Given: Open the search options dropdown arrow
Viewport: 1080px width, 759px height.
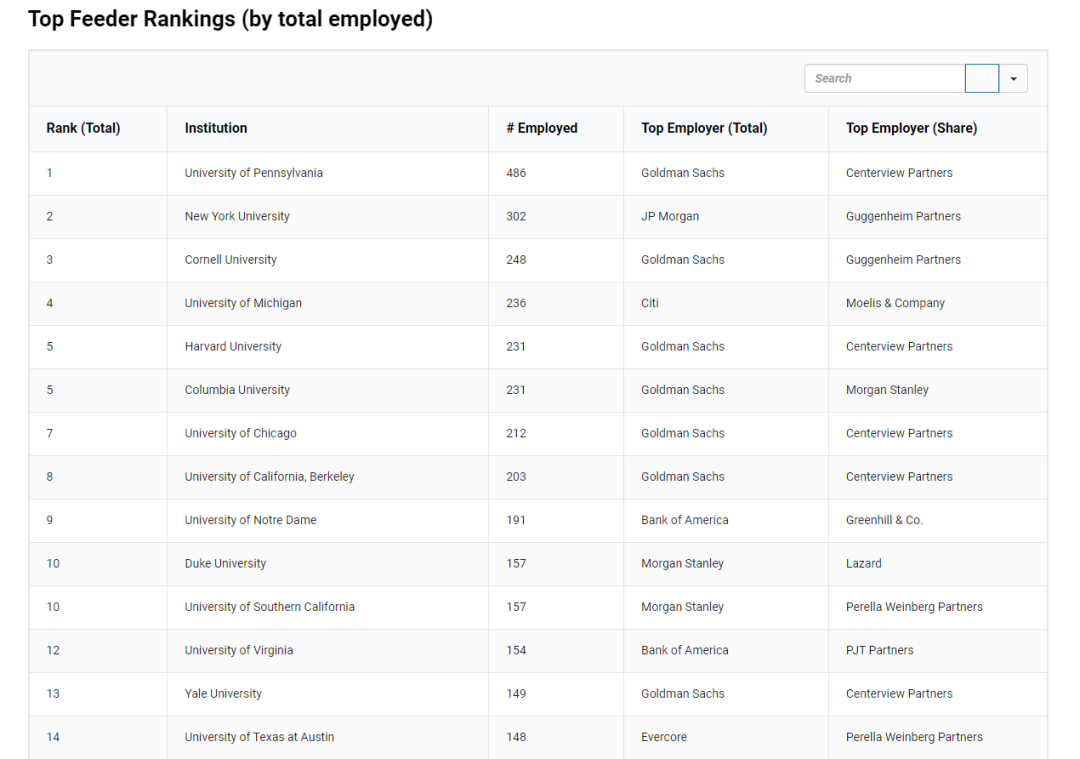Looking at the screenshot, I should [1013, 79].
